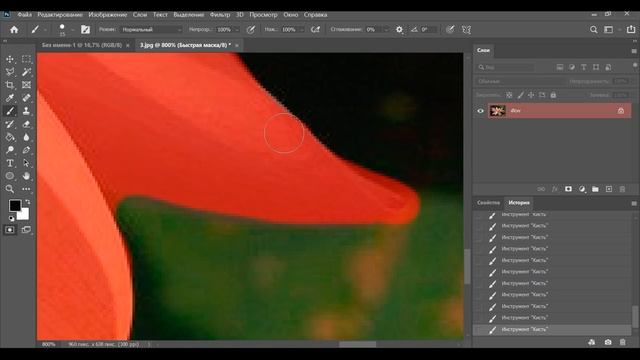Screen dimensions: 640x360
Task: Open the layer filter type dropdown
Action: pyautogui.click(x=505, y=67)
